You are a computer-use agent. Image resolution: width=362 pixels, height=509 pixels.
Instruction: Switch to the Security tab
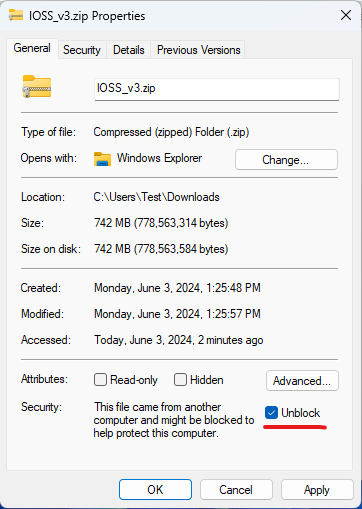pos(82,50)
